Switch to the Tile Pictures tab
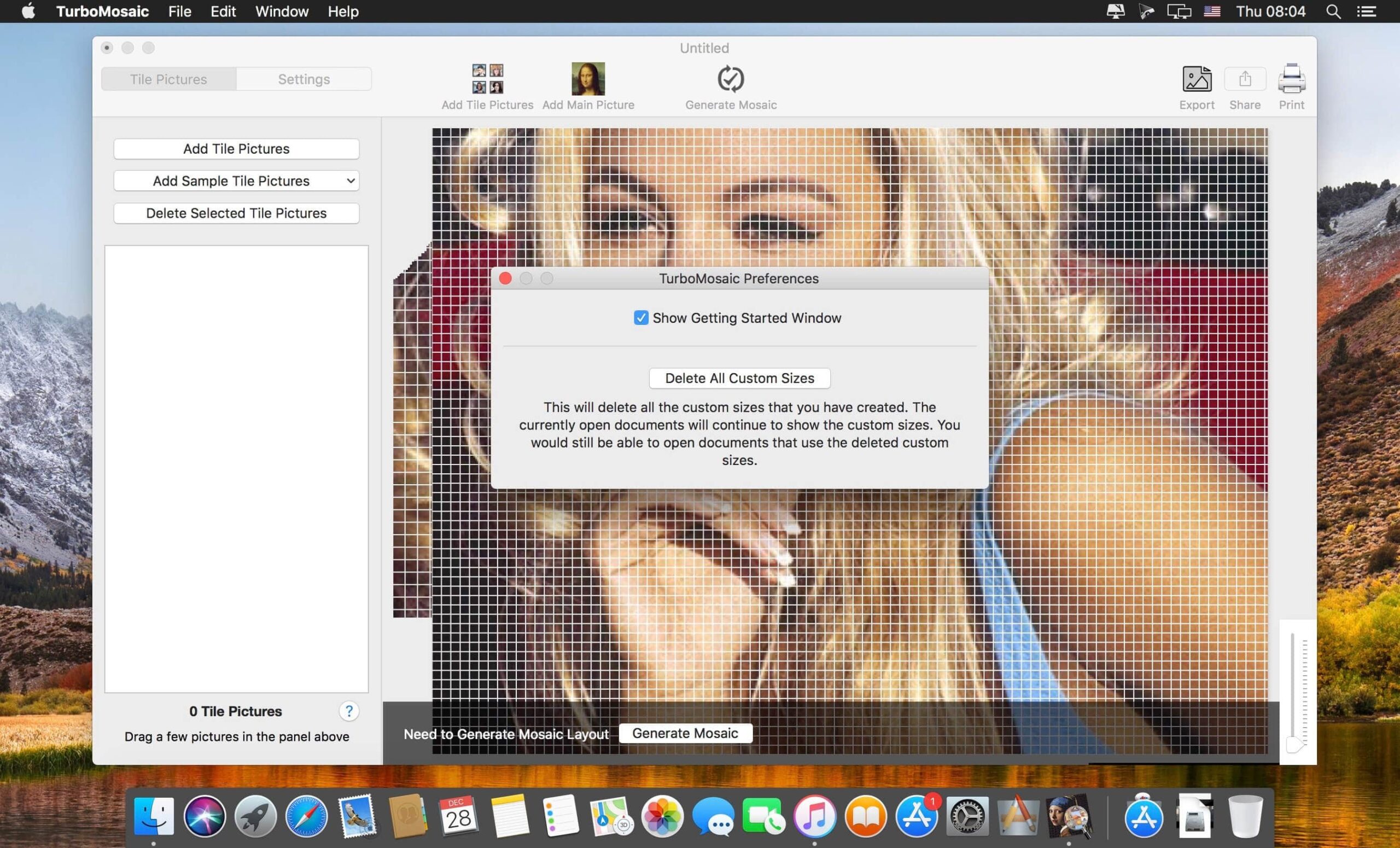The width and height of the screenshot is (1400, 848). (168, 78)
